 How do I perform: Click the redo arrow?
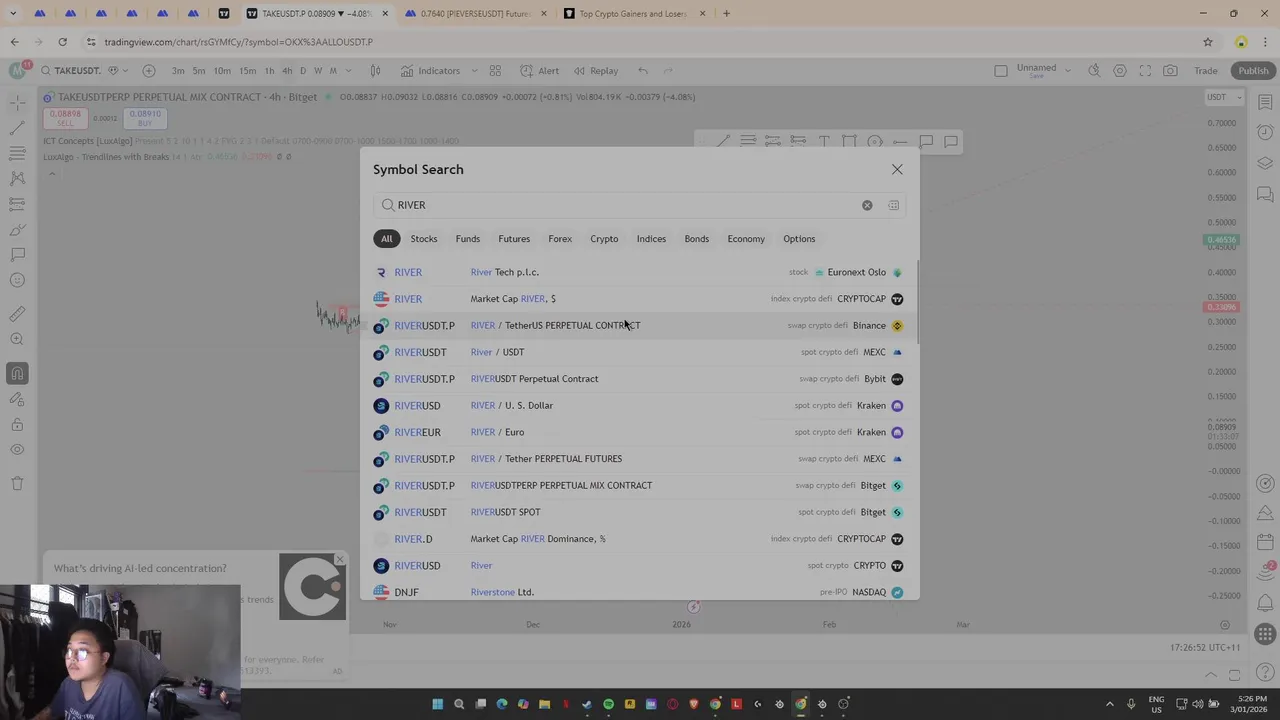point(668,71)
